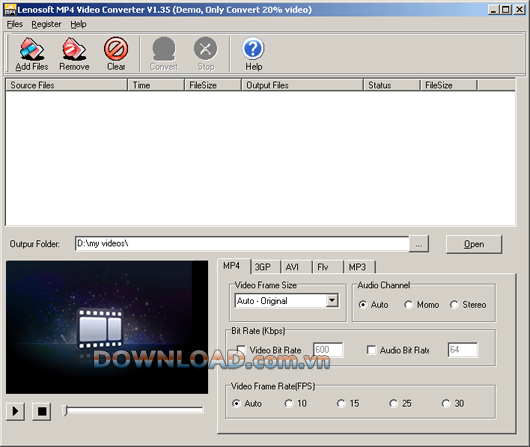Open the Files menu

15,24
